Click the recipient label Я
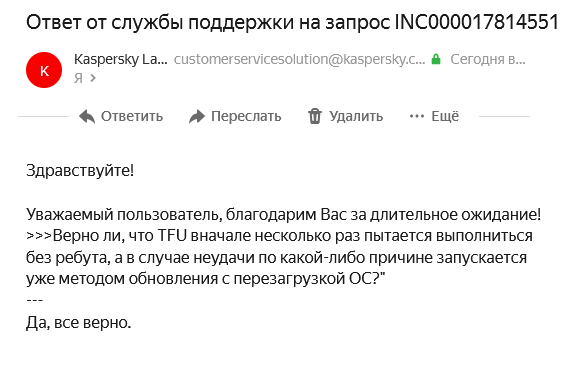Viewport: 579px width, 366px height. [78, 78]
